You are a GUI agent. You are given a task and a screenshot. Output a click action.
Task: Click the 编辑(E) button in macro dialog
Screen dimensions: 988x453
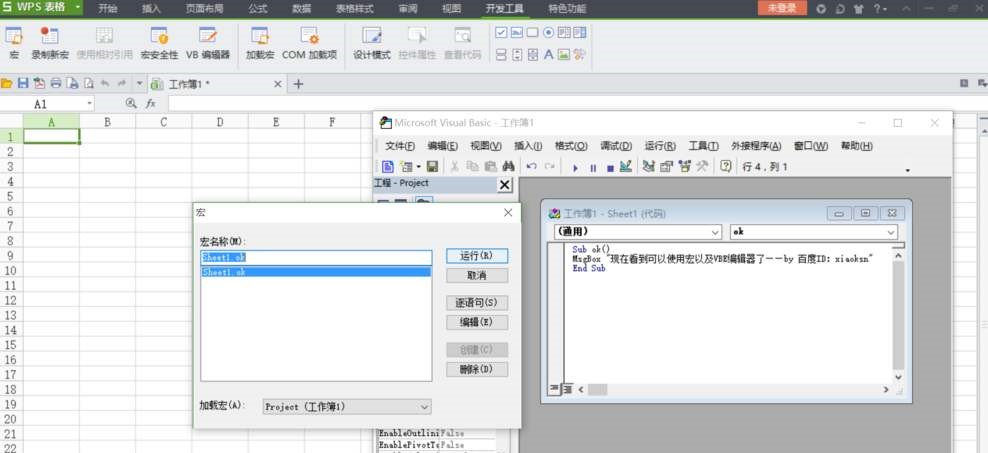[x=476, y=323]
